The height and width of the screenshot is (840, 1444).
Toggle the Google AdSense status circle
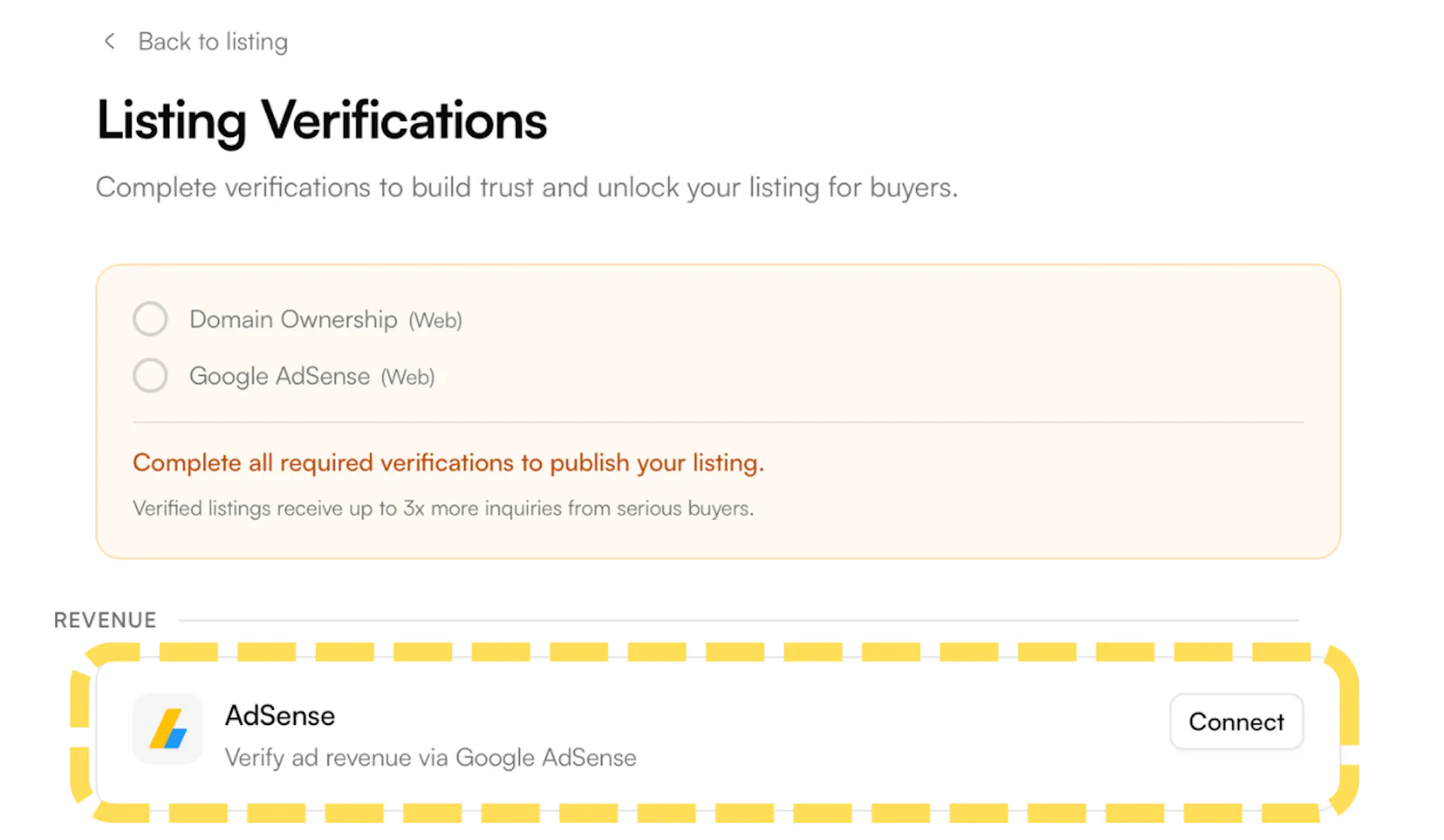click(x=150, y=375)
